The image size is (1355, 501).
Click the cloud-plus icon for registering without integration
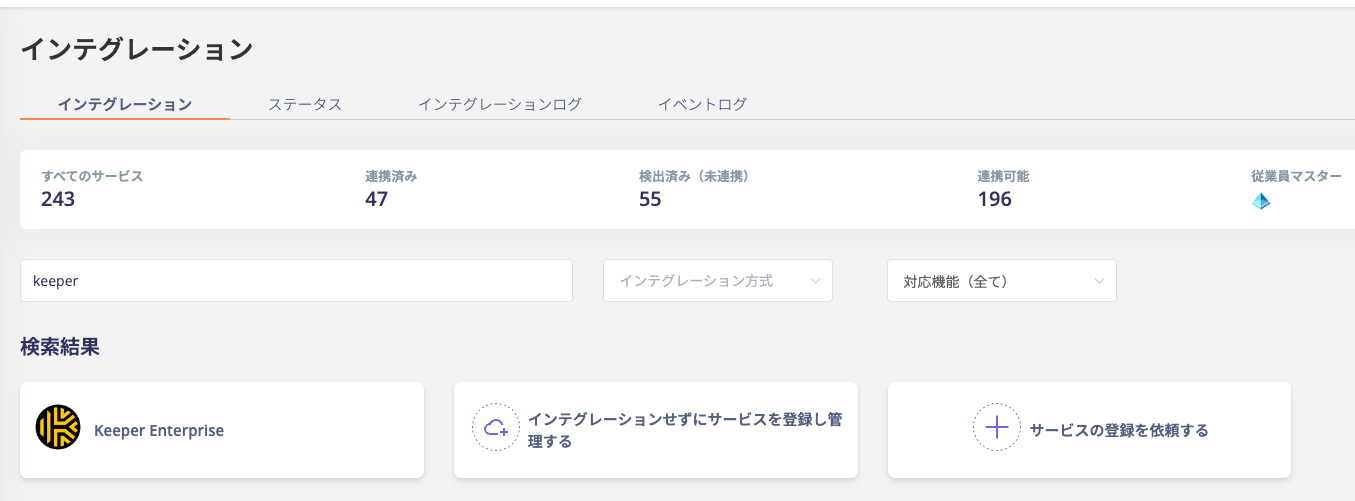[496, 428]
